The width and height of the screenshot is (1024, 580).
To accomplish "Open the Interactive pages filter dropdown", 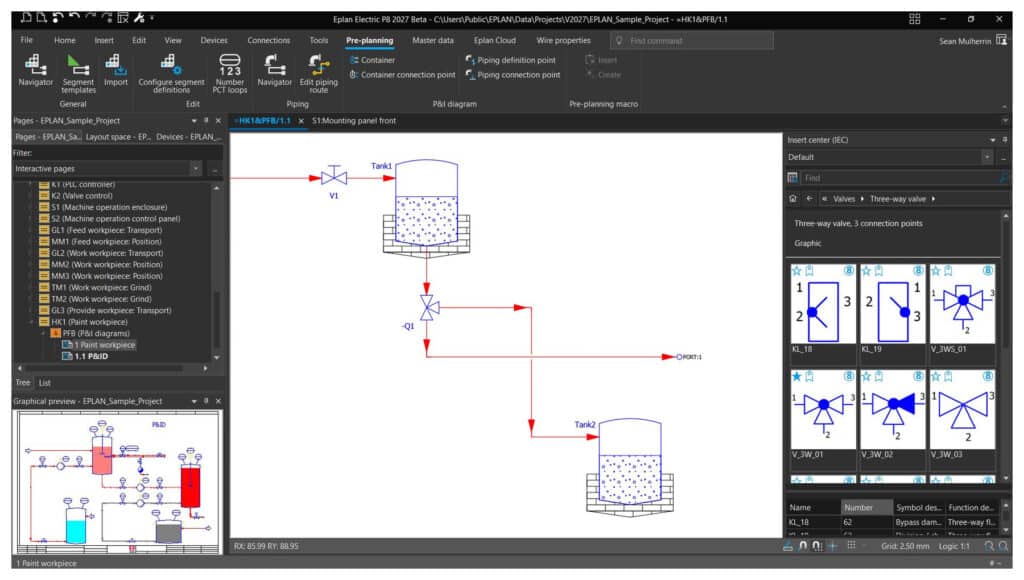I will click(x=195, y=169).
